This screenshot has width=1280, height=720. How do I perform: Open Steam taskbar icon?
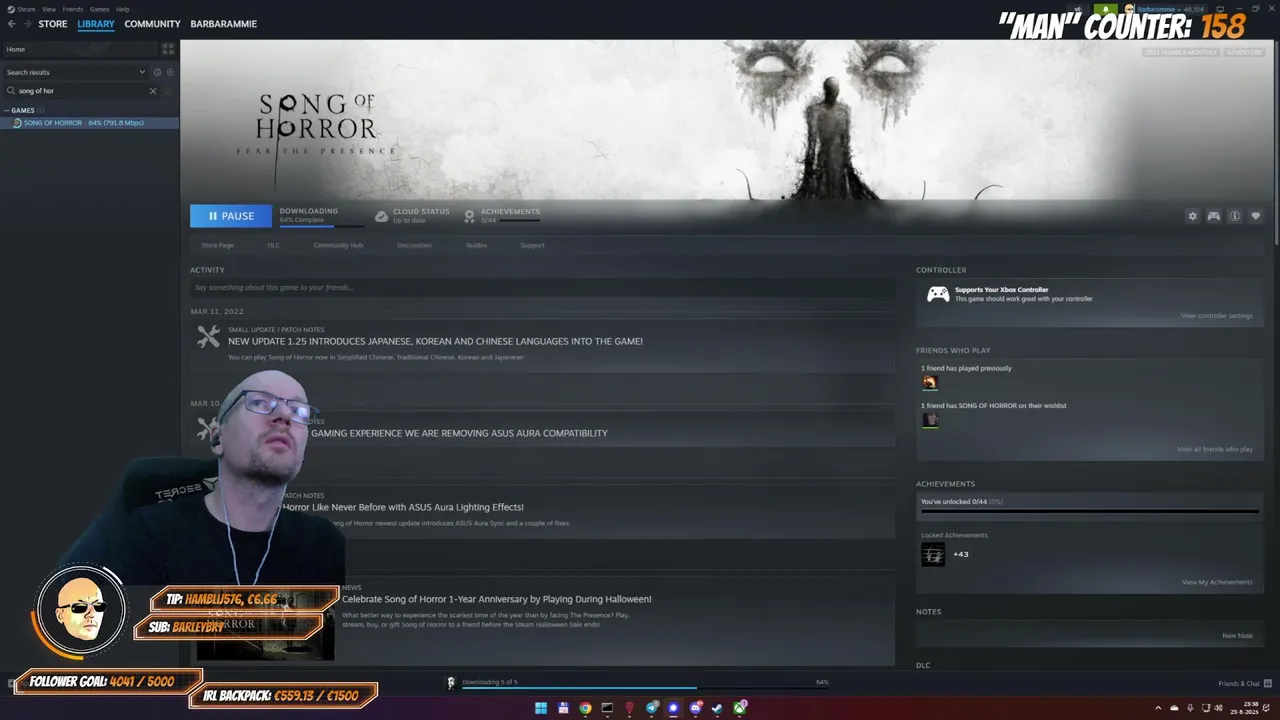(717, 708)
